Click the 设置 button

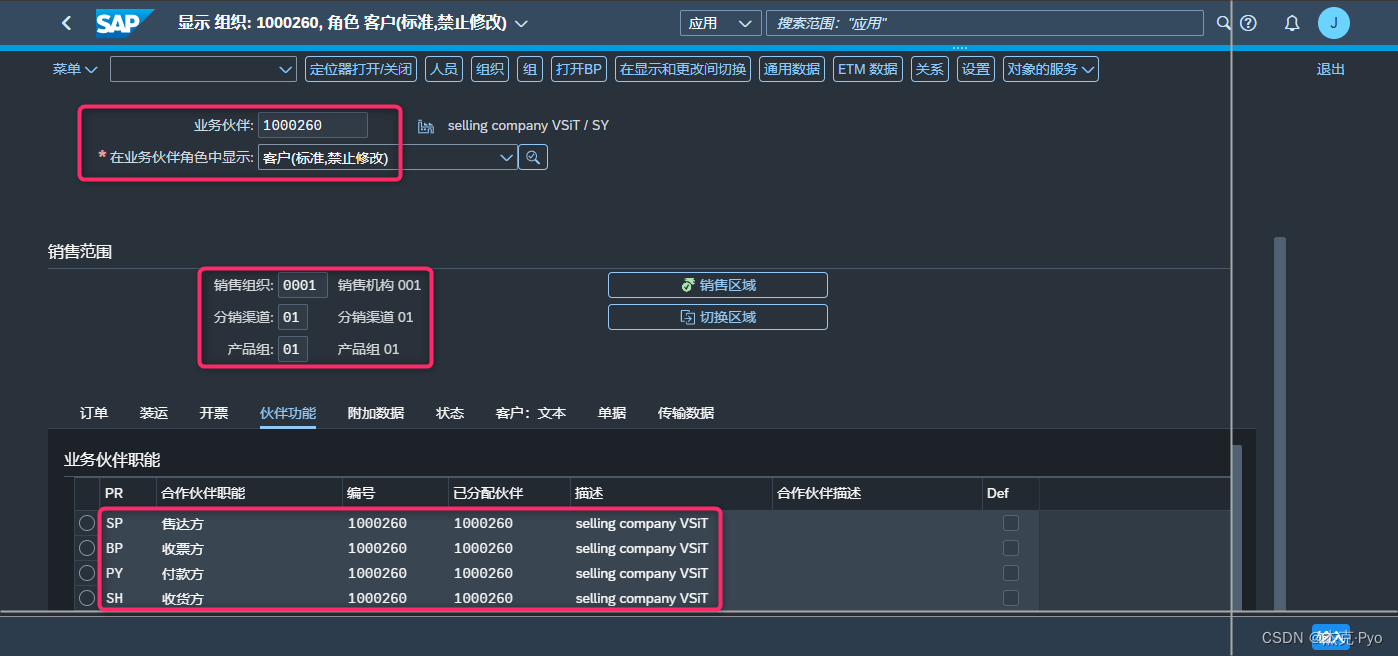point(976,69)
